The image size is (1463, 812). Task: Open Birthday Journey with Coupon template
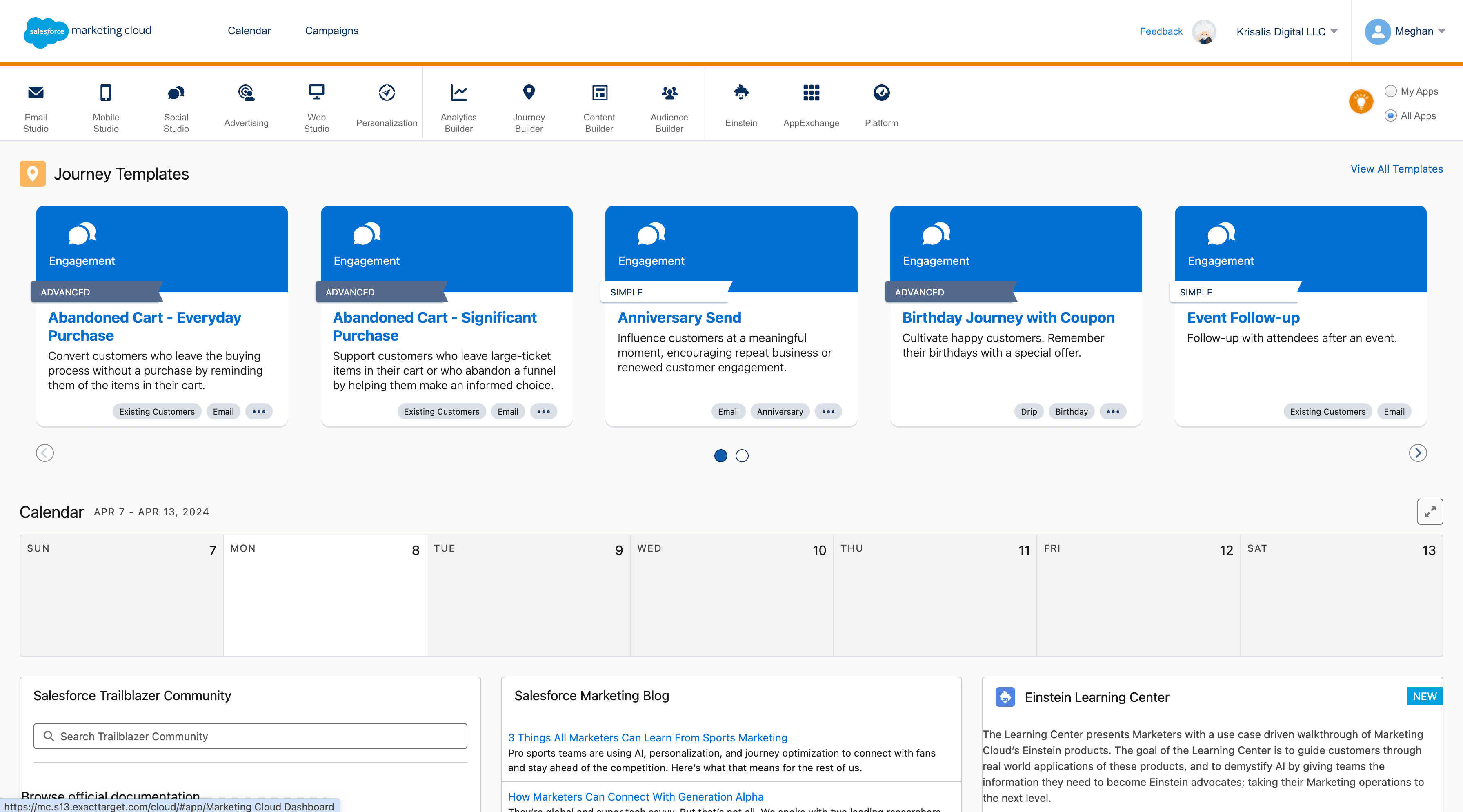tap(1008, 317)
